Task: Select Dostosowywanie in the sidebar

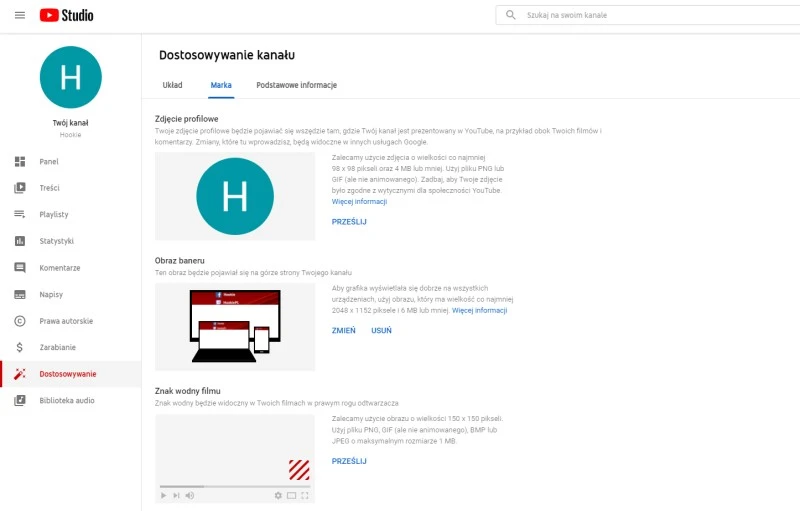Action: click(68, 374)
